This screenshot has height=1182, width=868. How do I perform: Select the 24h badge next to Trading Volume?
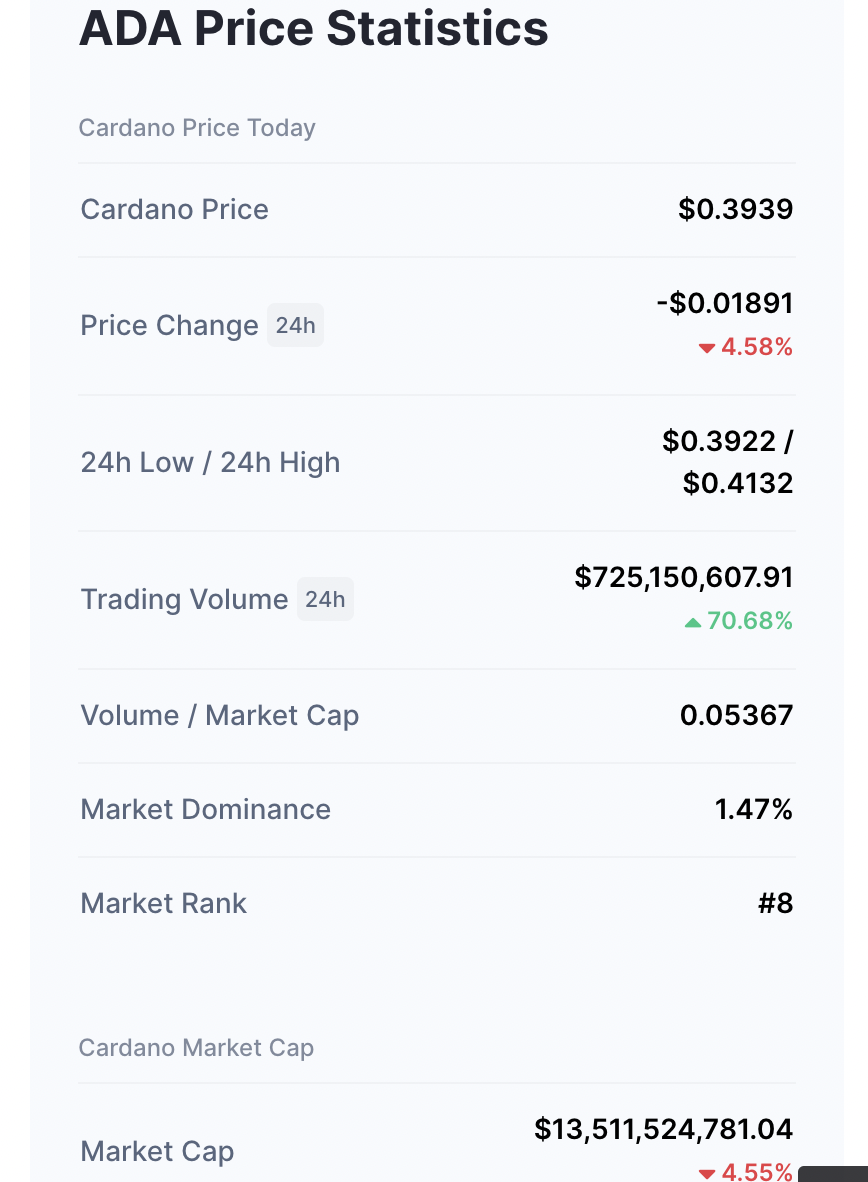click(x=325, y=599)
